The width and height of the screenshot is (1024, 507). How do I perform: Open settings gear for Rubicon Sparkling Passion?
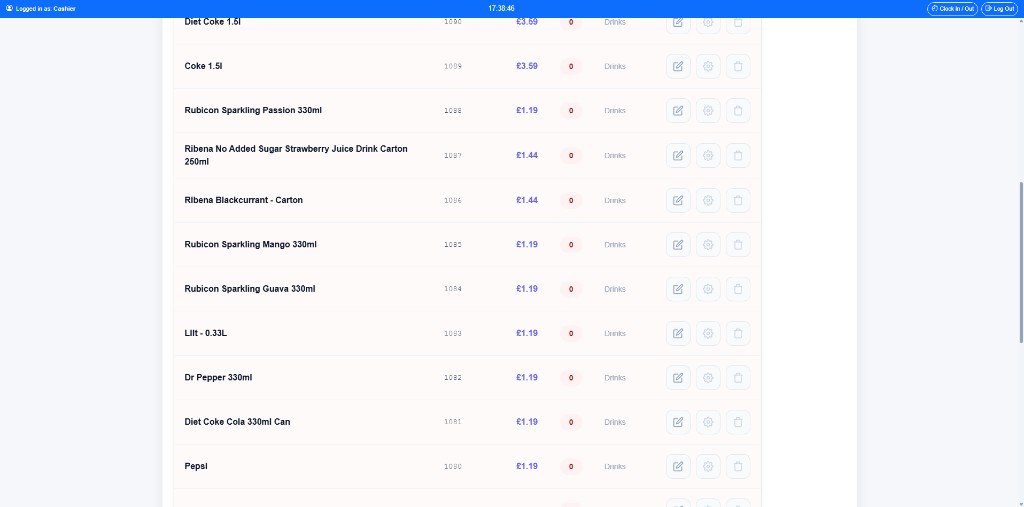point(708,110)
